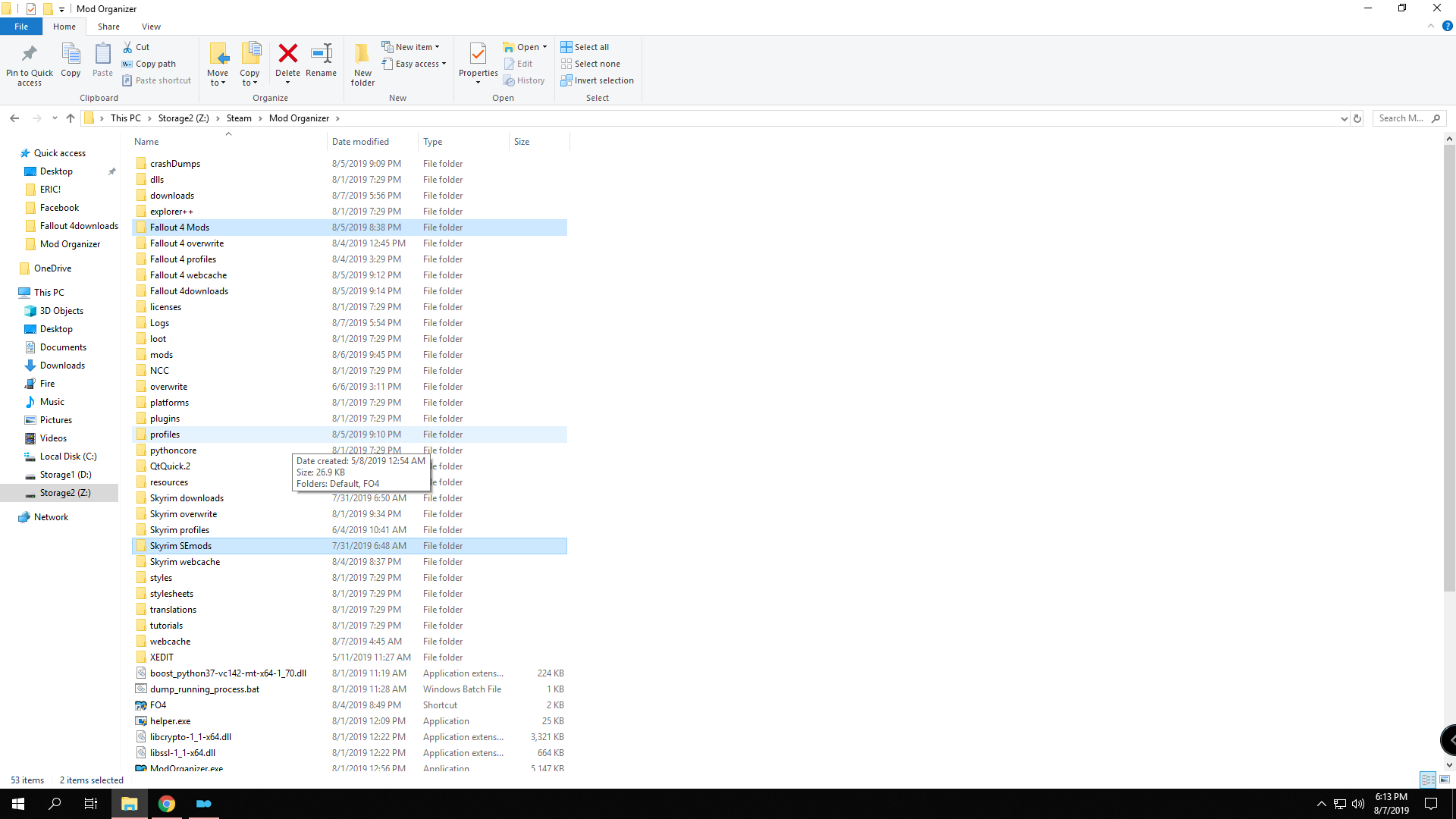The width and height of the screenshot is (1456, 819).
Task: Click Select all in ribbon
Action: [x=585, y=47]
